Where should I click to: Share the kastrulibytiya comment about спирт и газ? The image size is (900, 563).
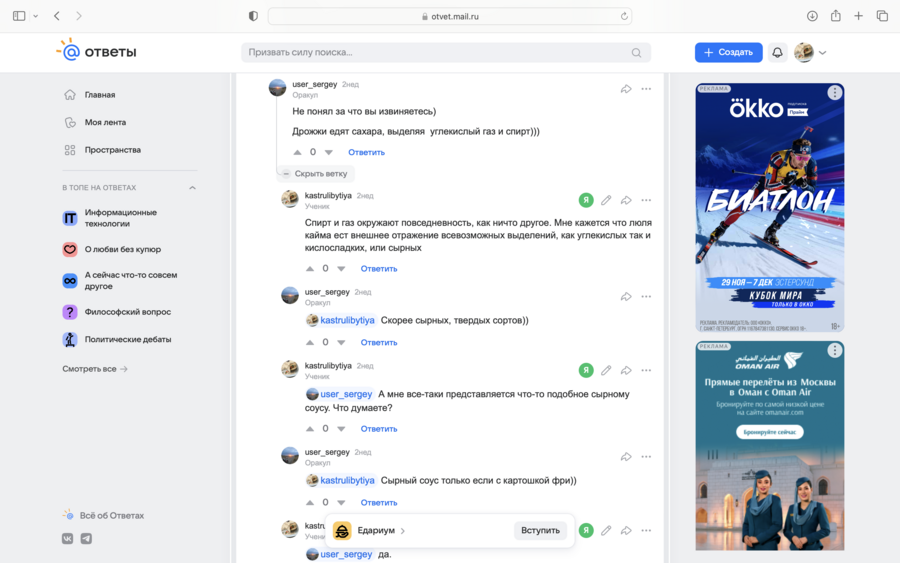point(626,200)
